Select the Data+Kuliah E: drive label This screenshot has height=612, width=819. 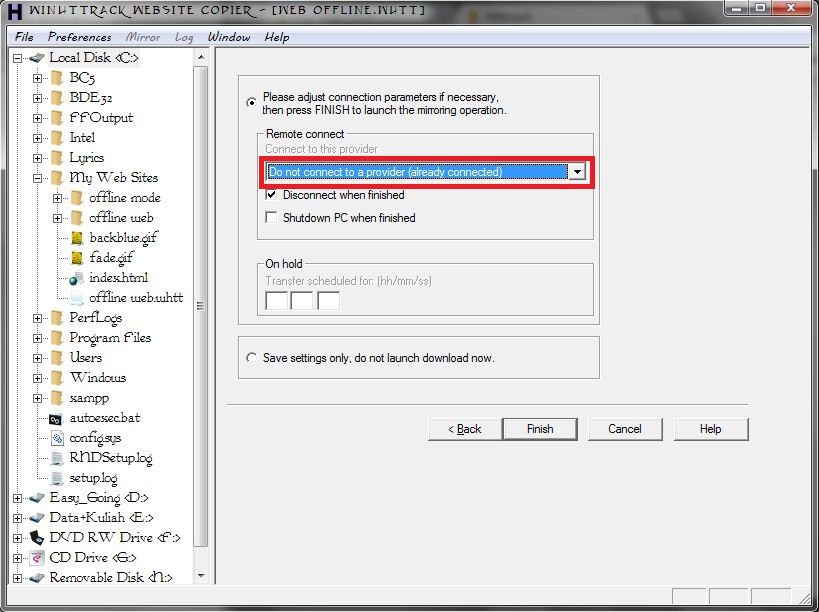click(101, 517)
